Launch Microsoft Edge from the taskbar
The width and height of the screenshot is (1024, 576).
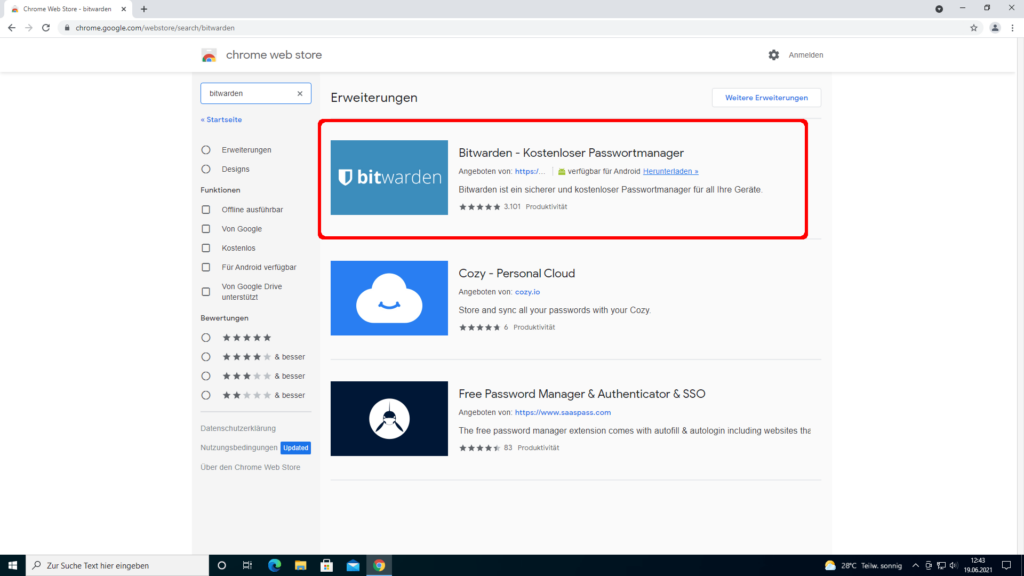click(x=274, y=566)
